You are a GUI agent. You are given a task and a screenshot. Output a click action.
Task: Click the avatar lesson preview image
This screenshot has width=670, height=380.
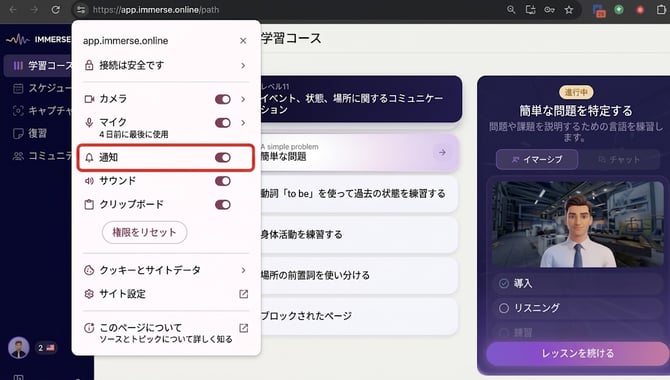coord(578,224)
